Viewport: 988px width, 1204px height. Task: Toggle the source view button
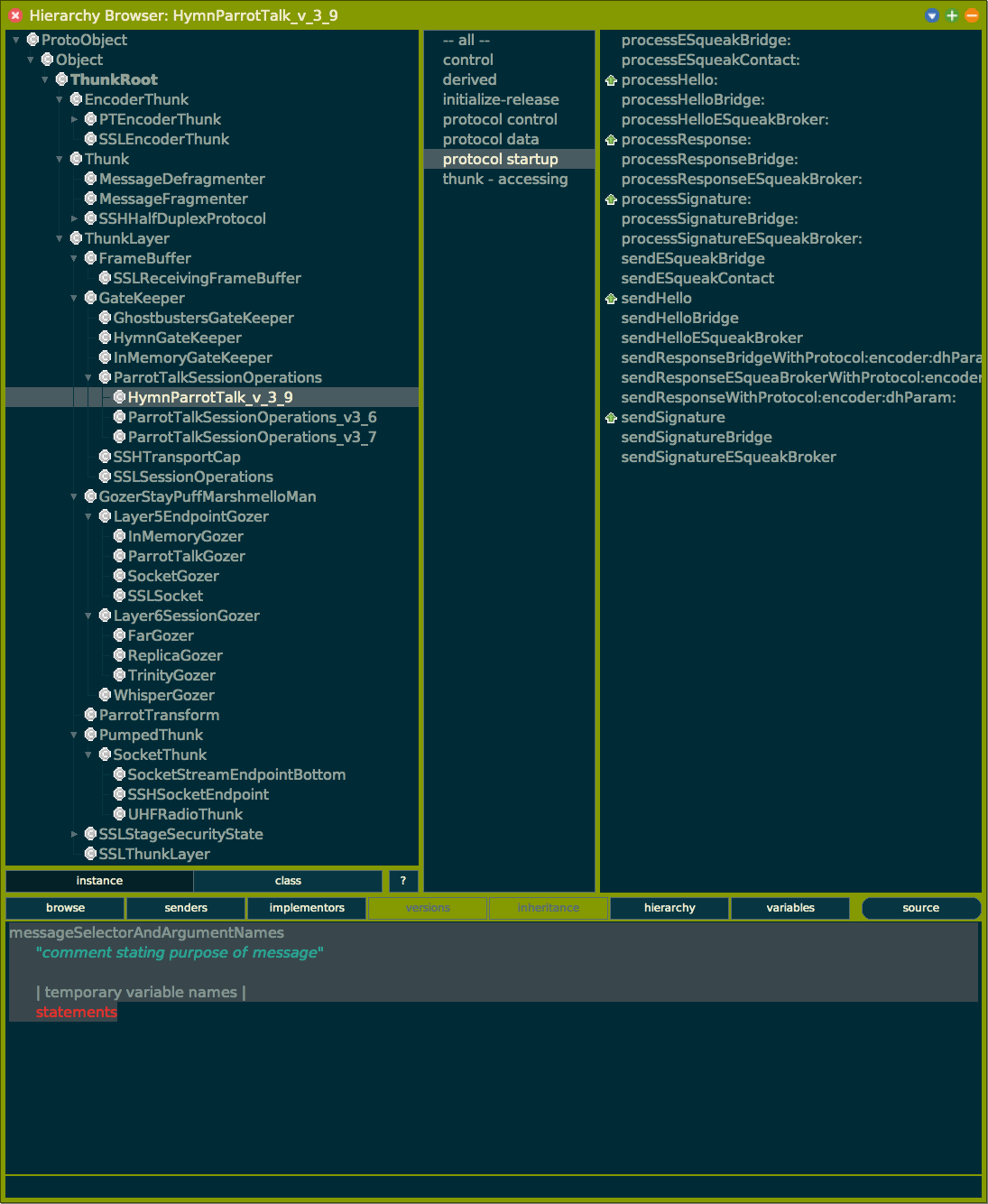[x=920, y=908]
